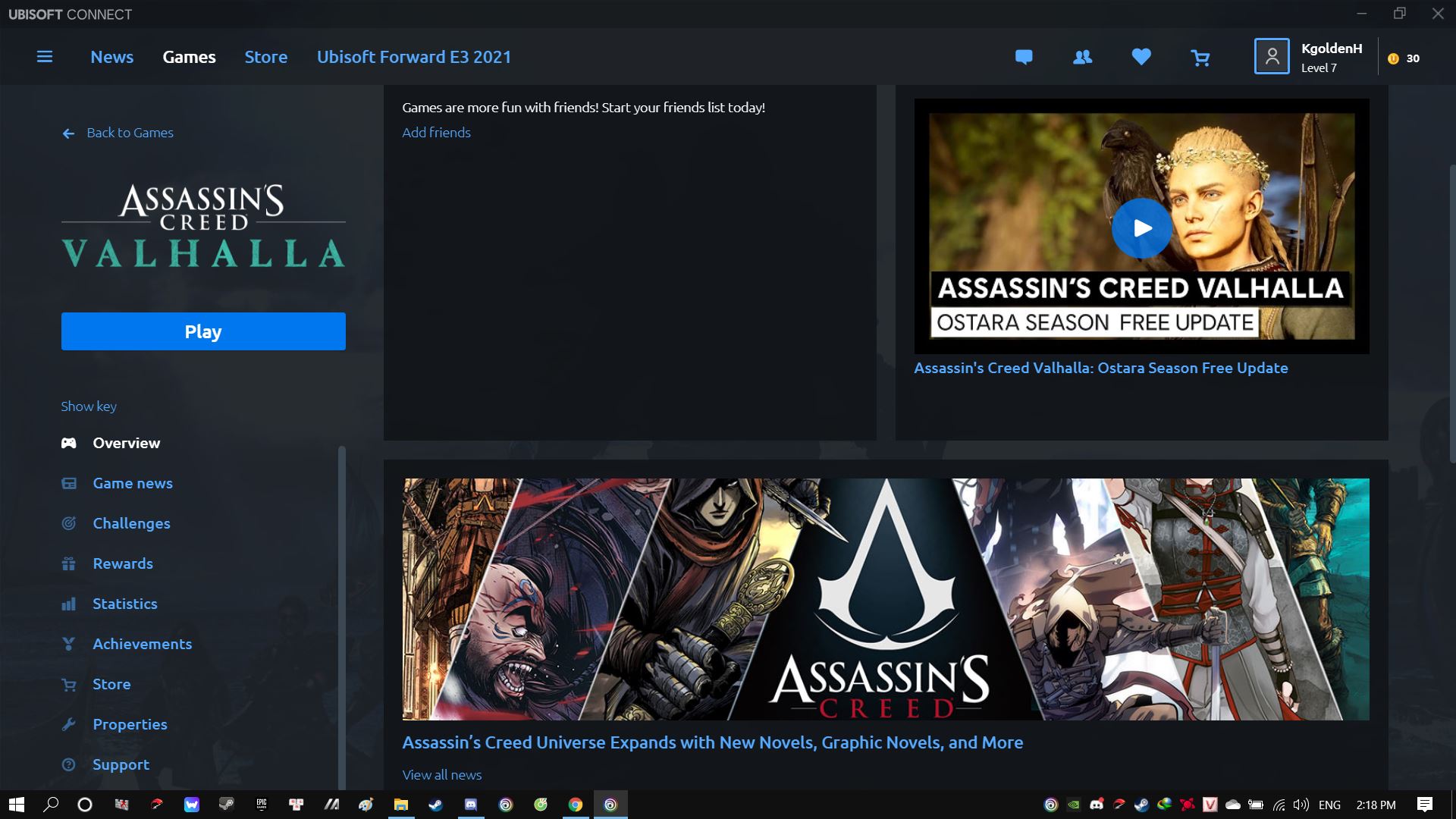Open the Store menu tab
The height and width of the screenshot is (819, 1456).
(265, 57)
